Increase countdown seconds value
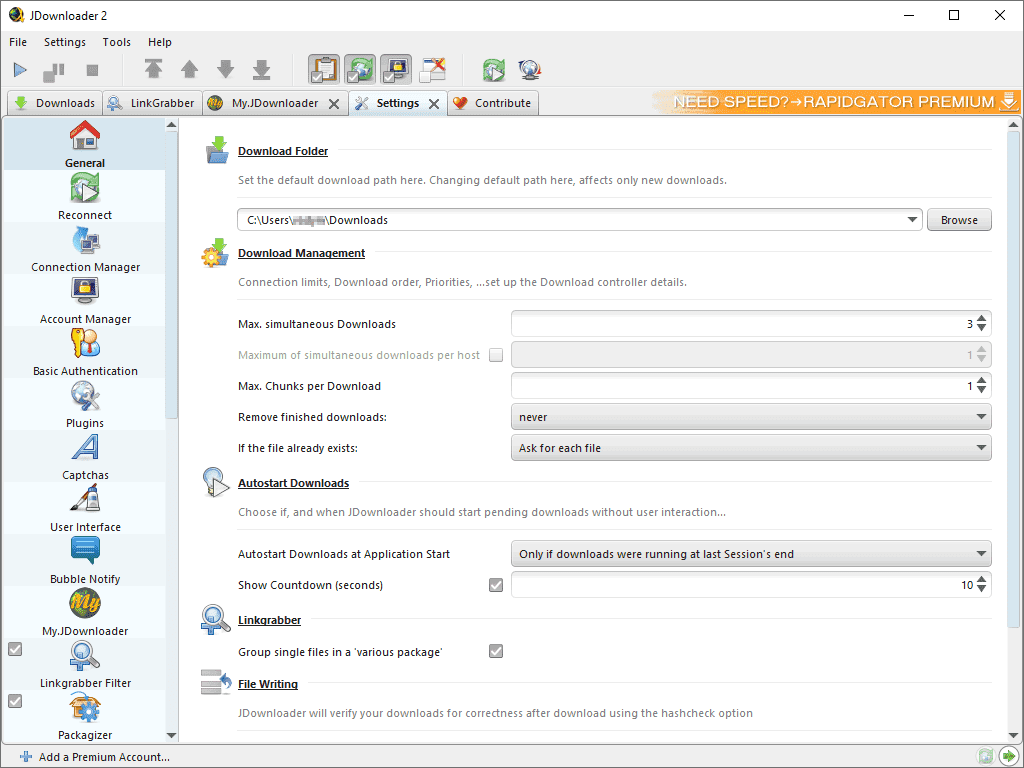This screenshot has height=768, width=1024. click(x=982, y=580)
